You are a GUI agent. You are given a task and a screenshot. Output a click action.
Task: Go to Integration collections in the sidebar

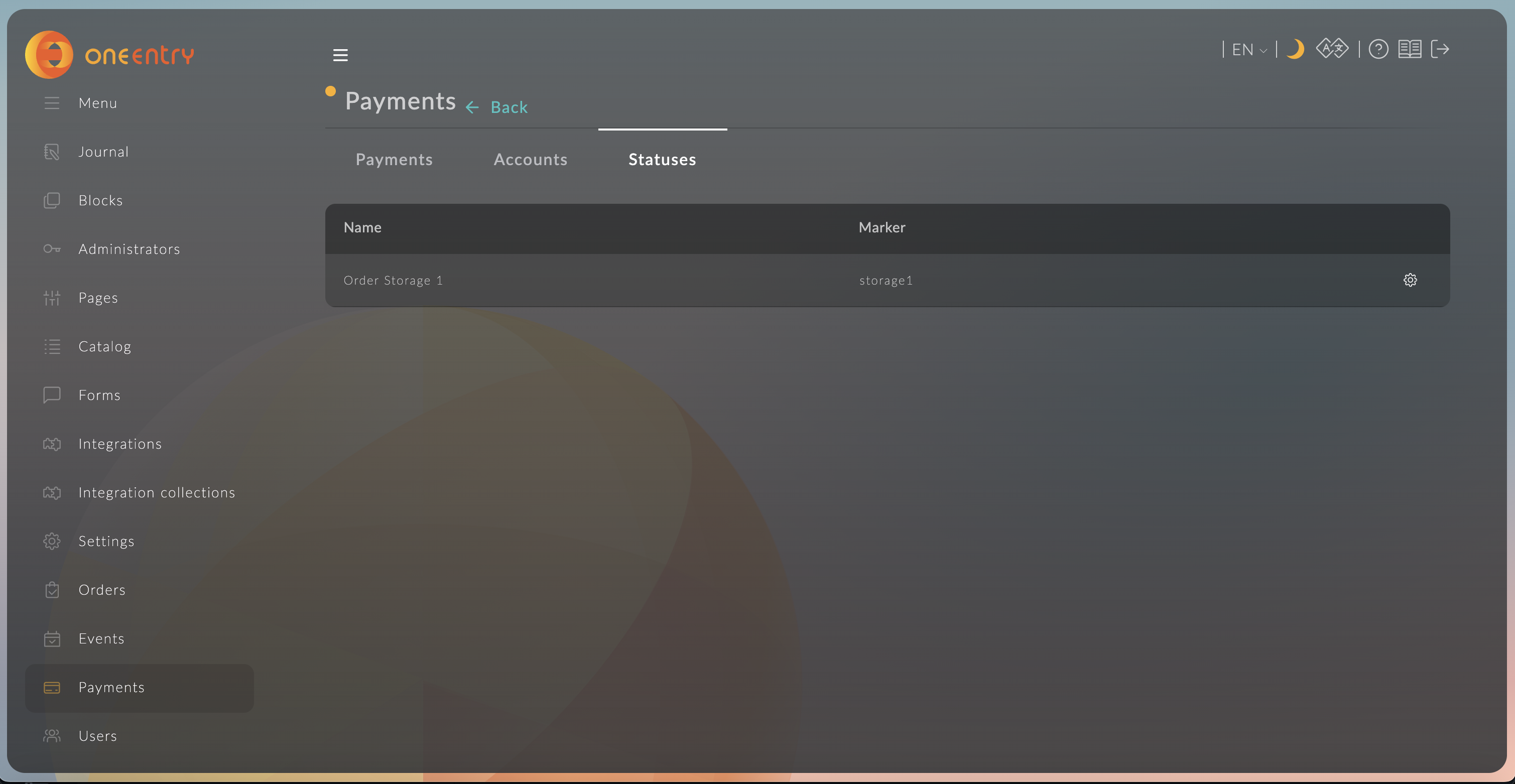coord(157,493)
